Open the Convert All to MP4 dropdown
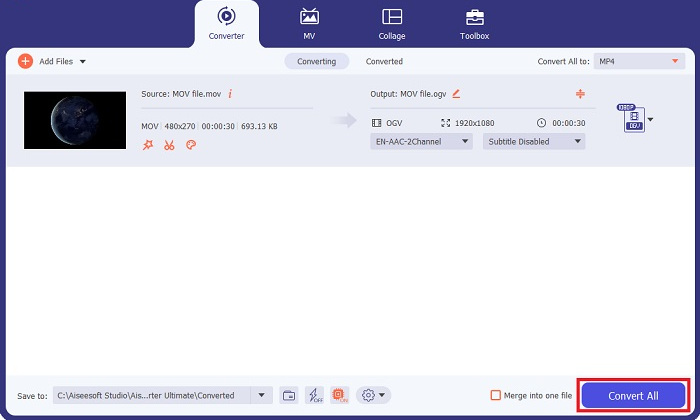 pyautogui.click(x=638, y=61)
